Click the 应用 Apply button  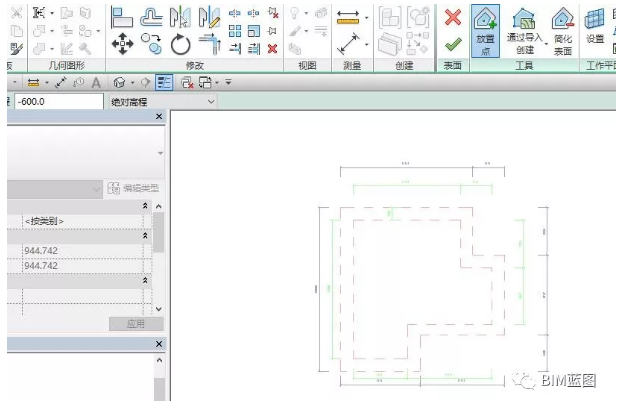coord(136,324)
